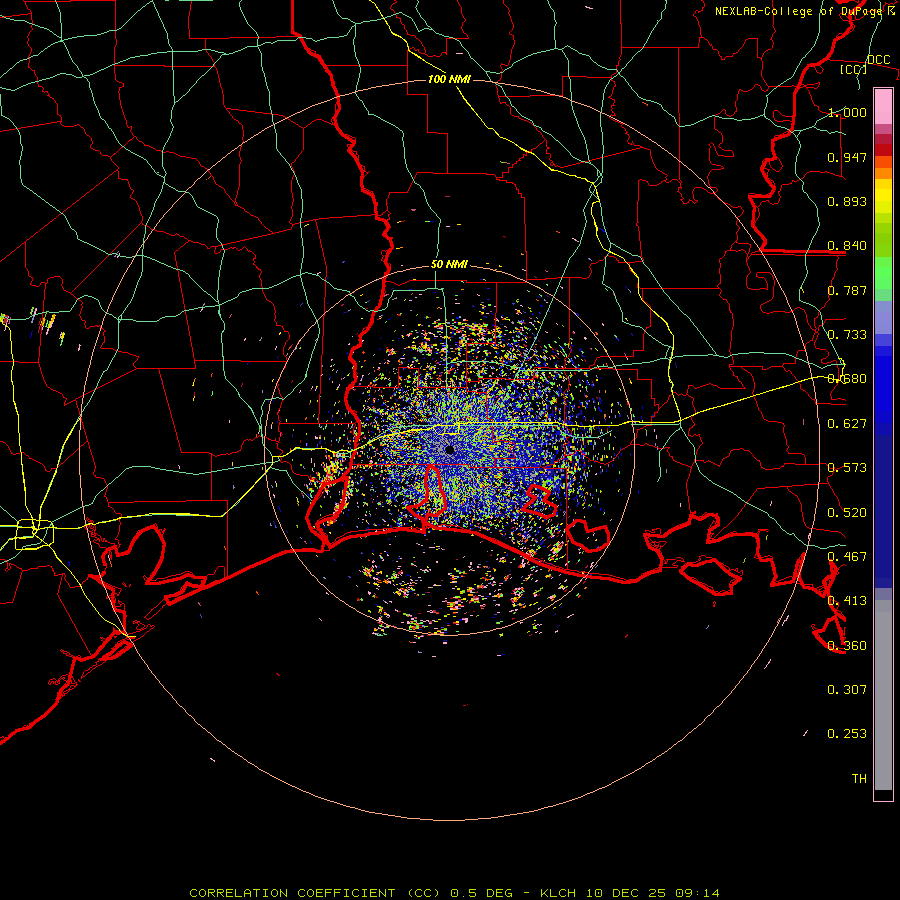Select the 0.947 scale value
The width and height of the screenshot is (900, 900).
pos(847,157)
